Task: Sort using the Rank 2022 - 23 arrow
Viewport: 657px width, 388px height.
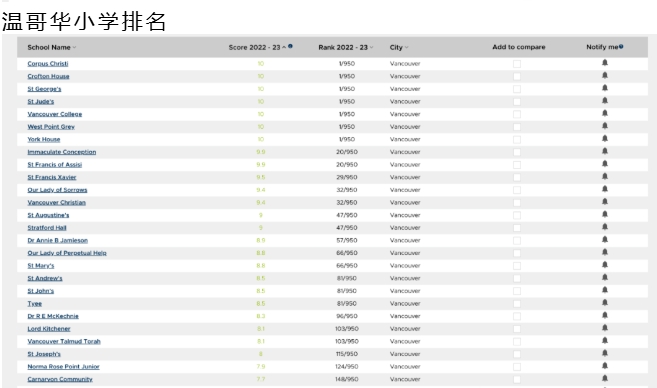Action: tap(371, 47)
